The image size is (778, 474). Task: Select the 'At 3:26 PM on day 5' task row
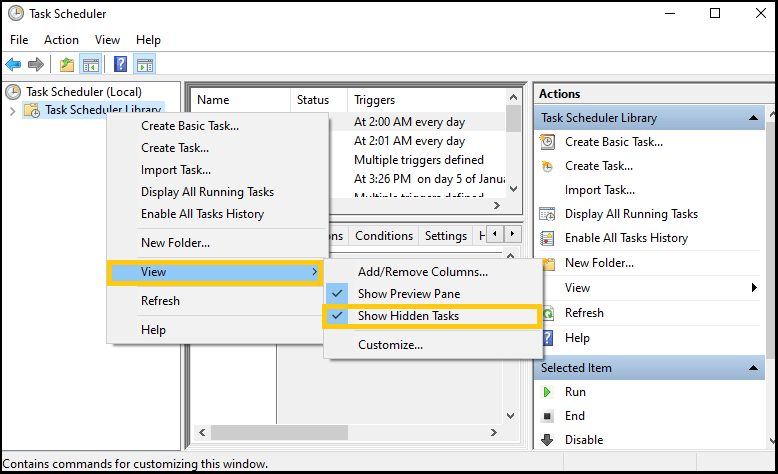click(x=429, y=179)
